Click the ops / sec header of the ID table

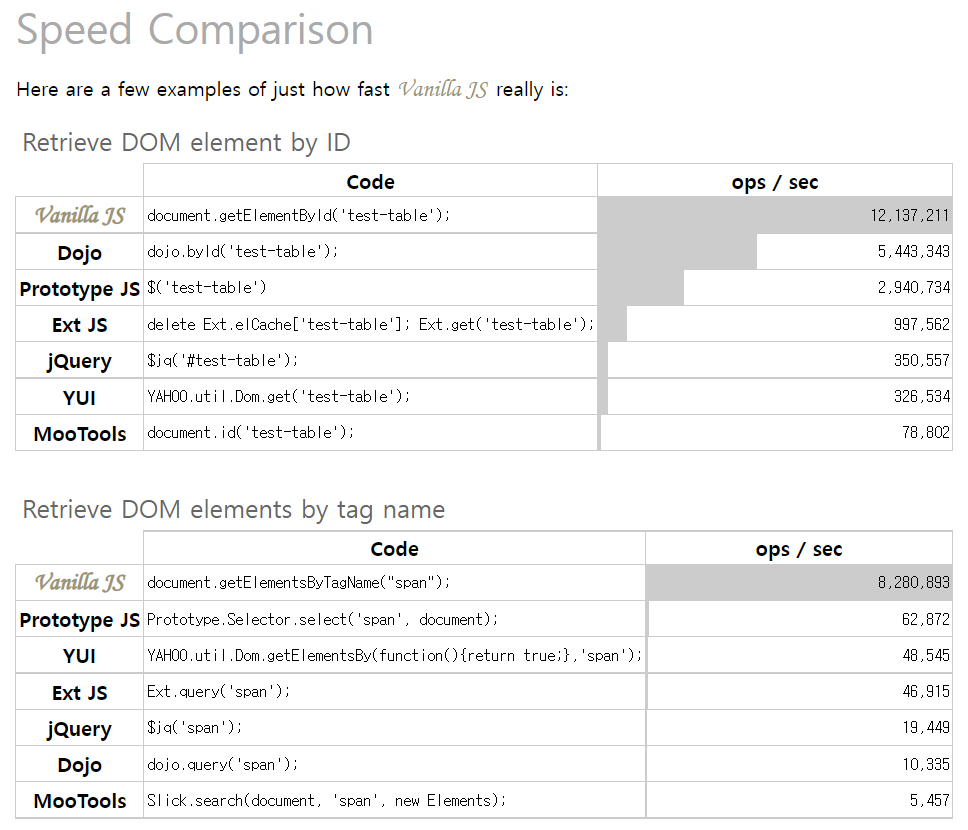[x=775, y=183]
